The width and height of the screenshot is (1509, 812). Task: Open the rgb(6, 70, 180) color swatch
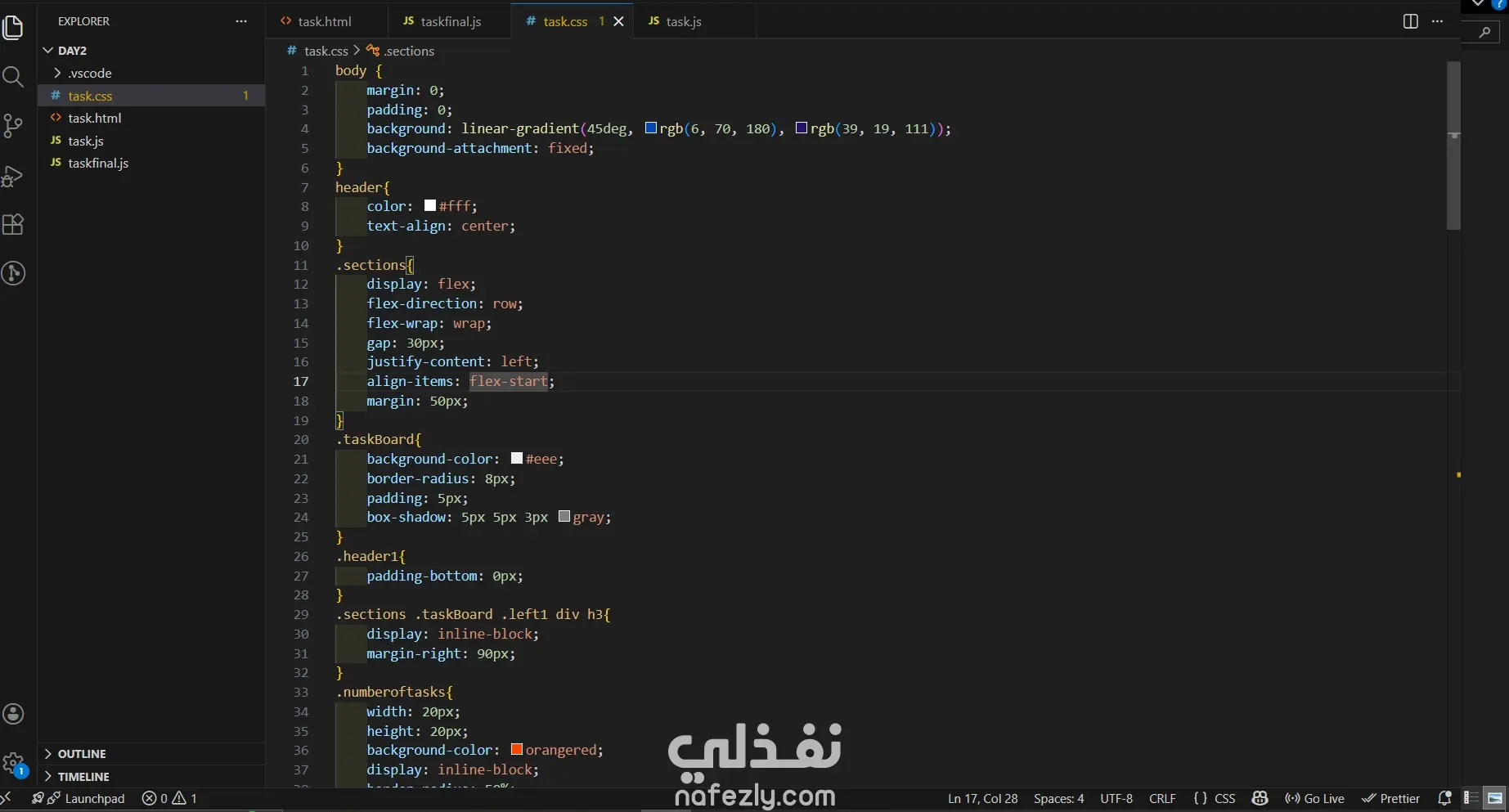[651, 128]
